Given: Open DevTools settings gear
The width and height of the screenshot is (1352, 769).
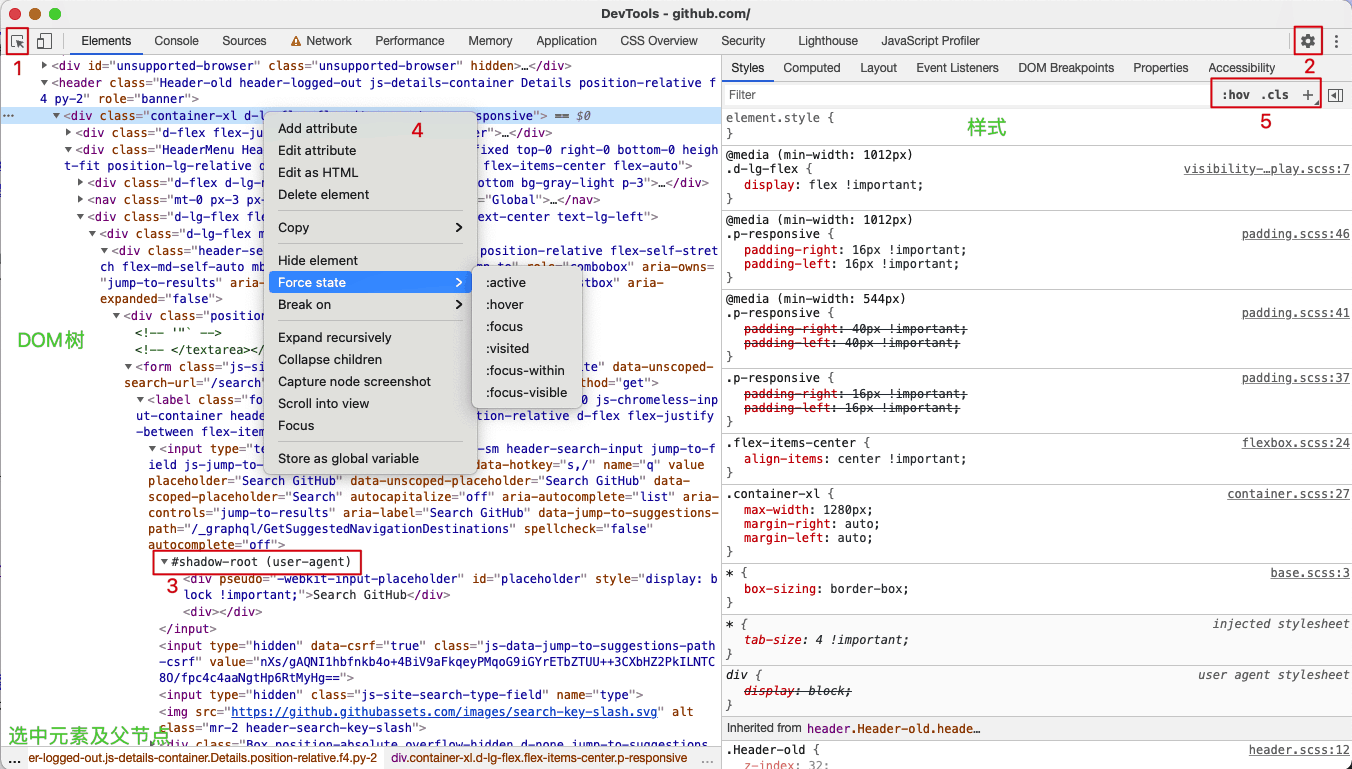Looking at the screenshot, I should (1308, 41).
